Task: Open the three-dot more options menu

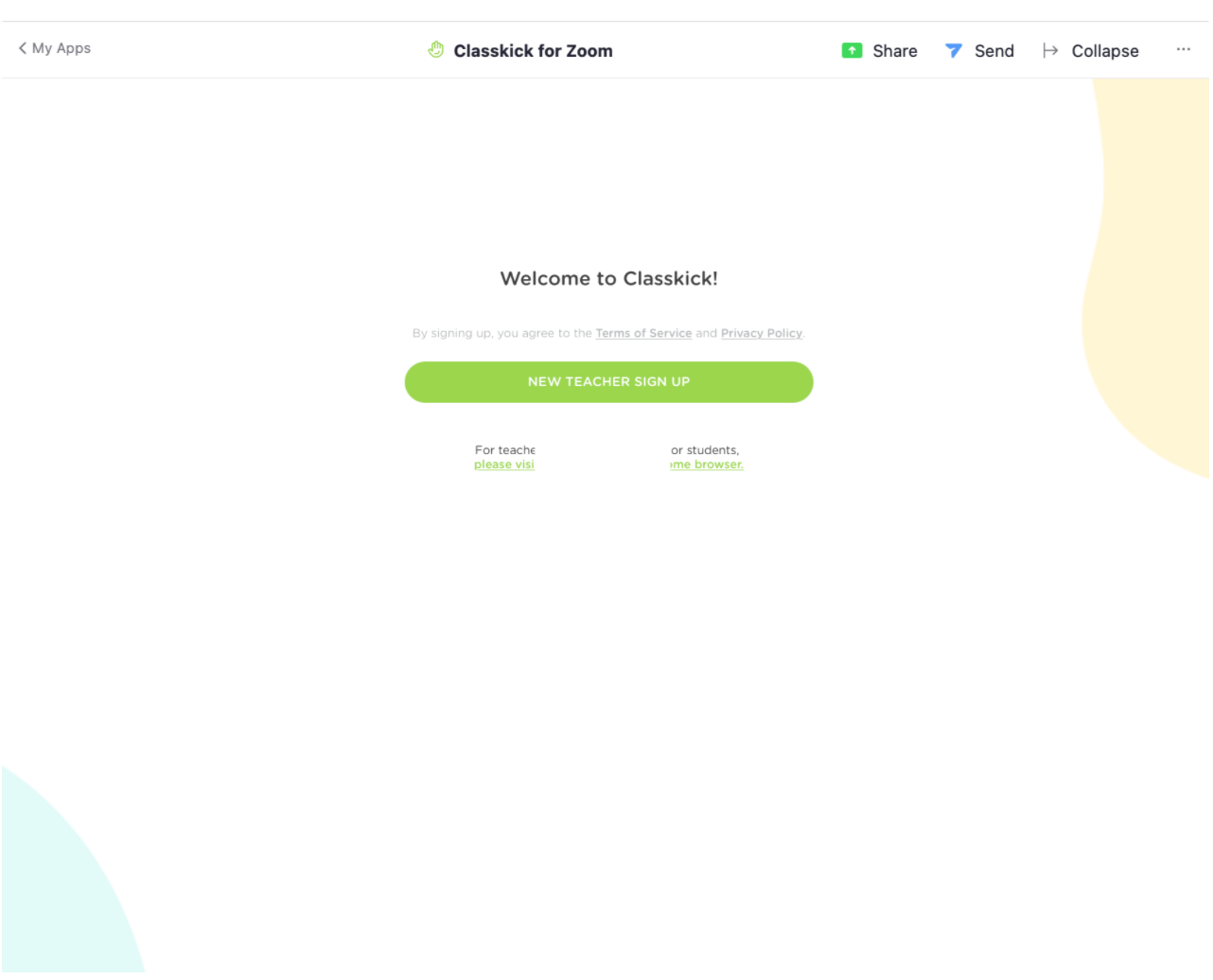Action: [1183, 49]
